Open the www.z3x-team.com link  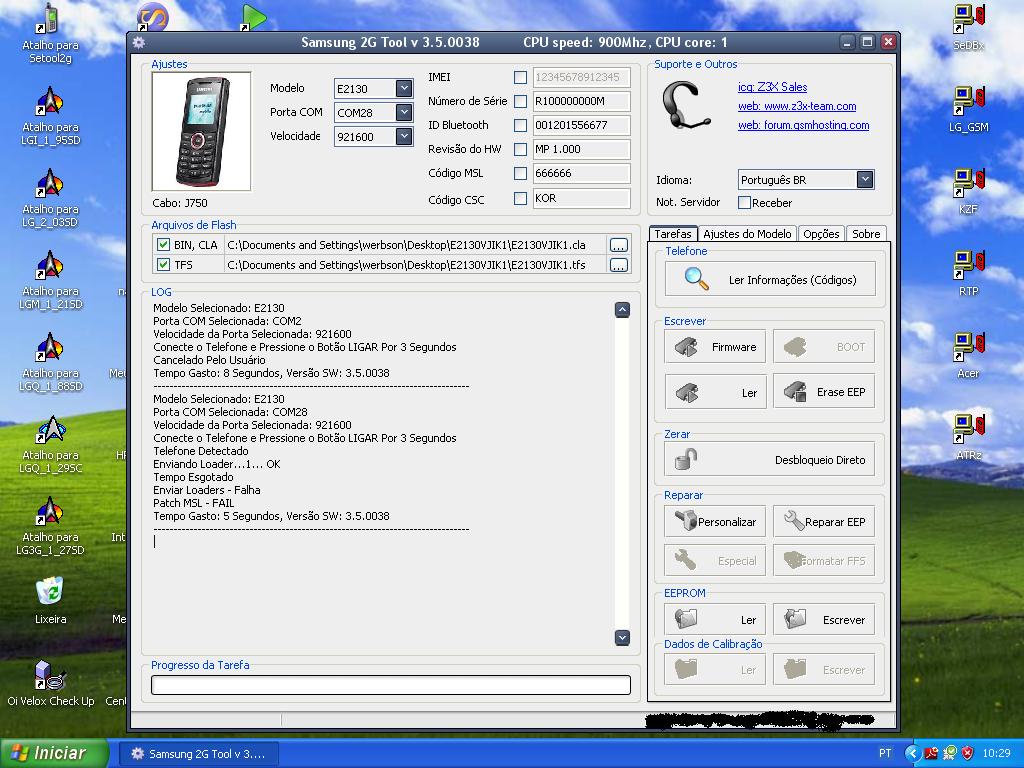797,106
